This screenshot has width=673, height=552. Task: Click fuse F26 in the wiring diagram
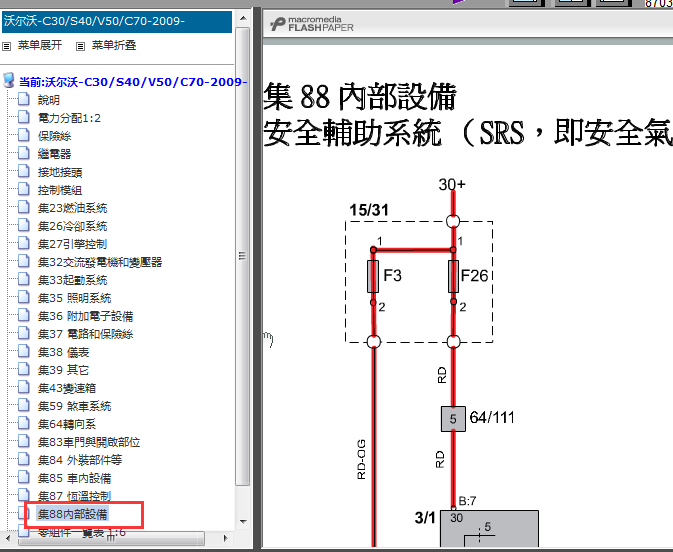[453, 276]
